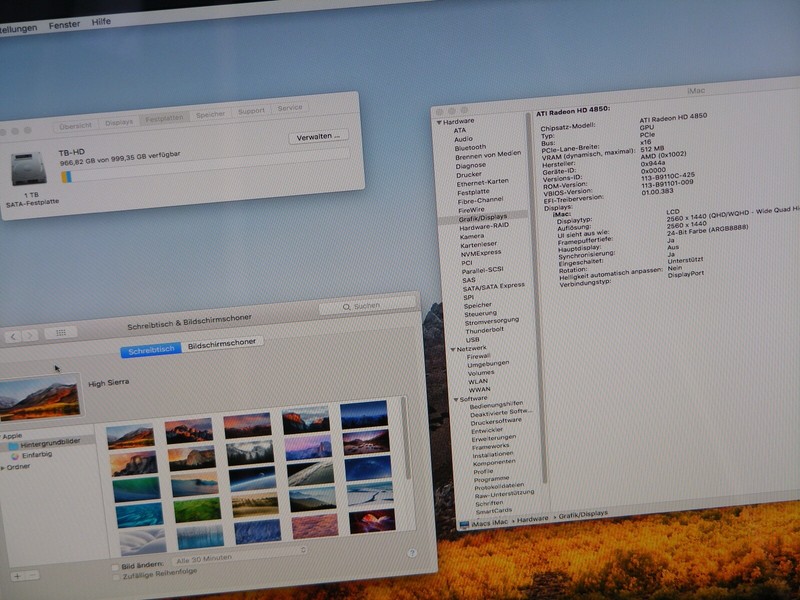800x600 pixels.
Task: Select Audio in hardware list
Action: pyautogui.click(x=463, y=139)
